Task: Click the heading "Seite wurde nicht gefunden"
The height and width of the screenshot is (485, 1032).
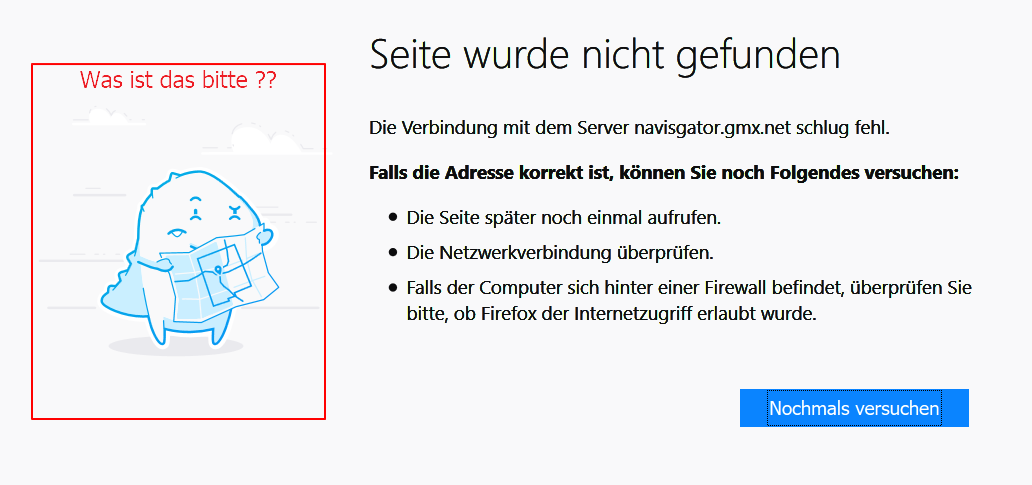Action: [x=604, y=54]
